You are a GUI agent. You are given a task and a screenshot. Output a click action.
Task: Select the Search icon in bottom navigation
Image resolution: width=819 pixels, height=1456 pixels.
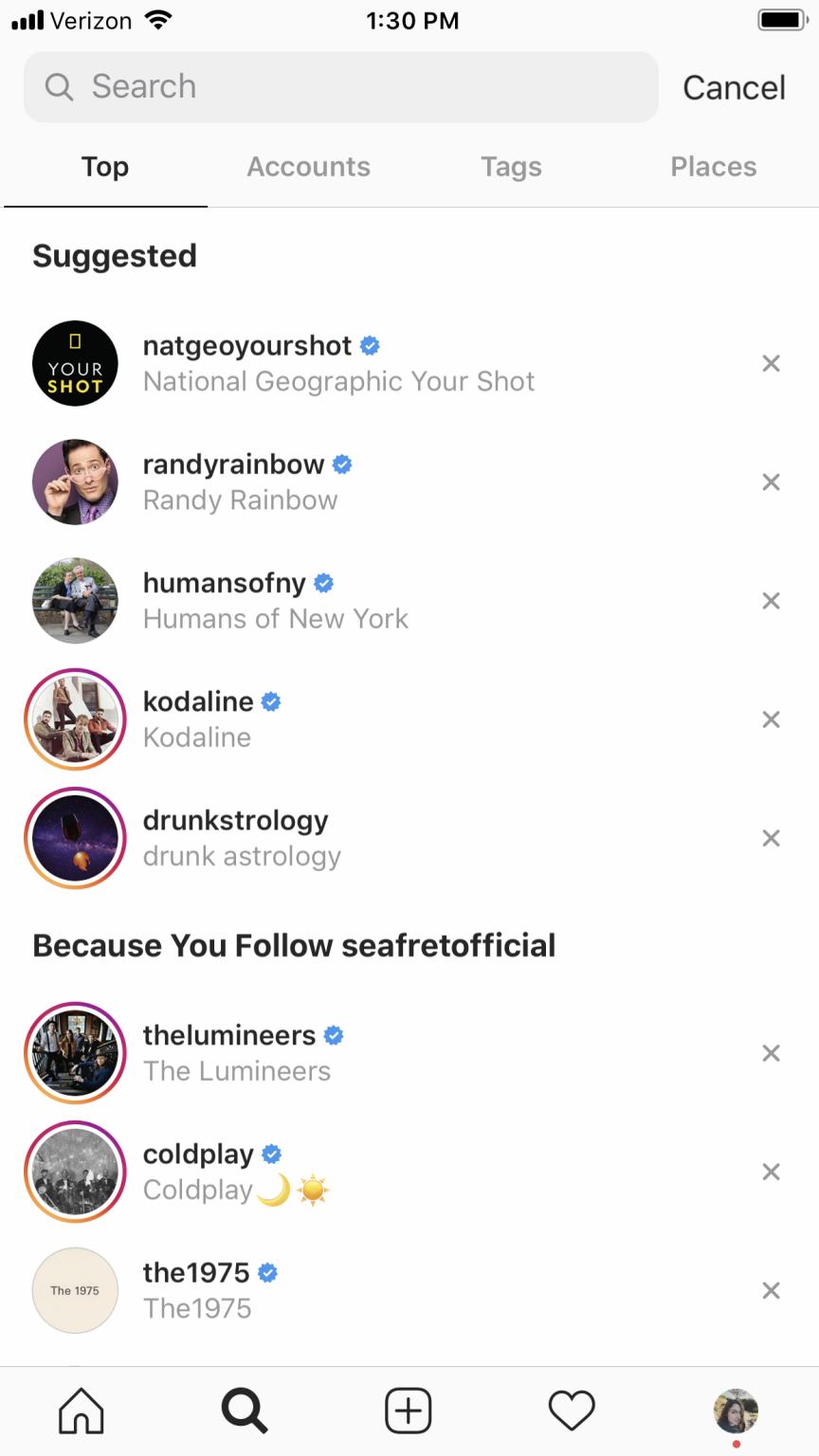245,1410
